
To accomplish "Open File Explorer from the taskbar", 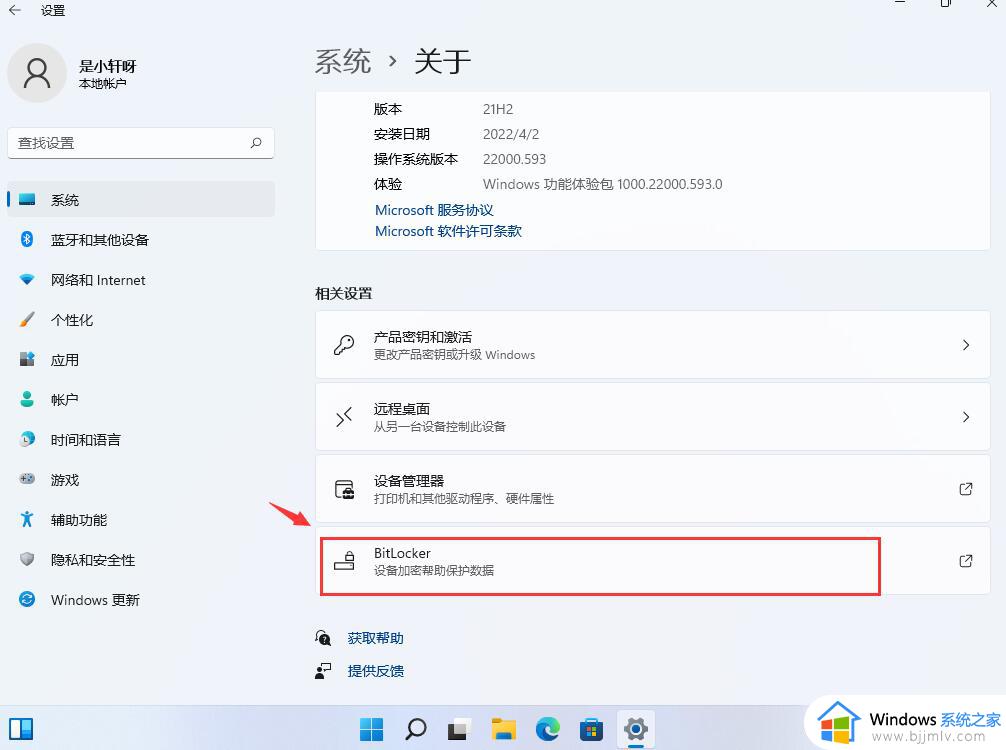I will [504, 729].
